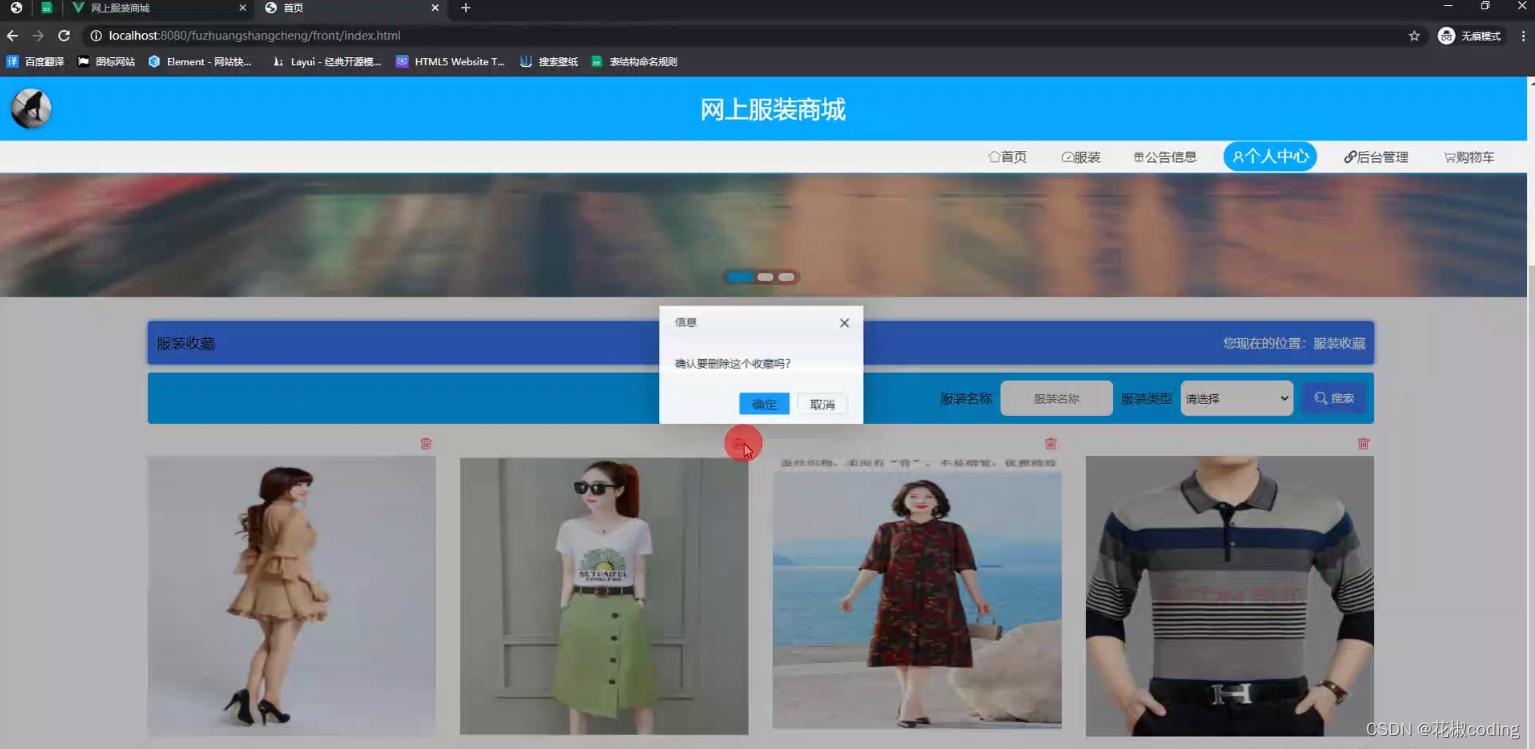
Task: Confirm deletion with the 确定 button
Action: [x=763, y=404]
